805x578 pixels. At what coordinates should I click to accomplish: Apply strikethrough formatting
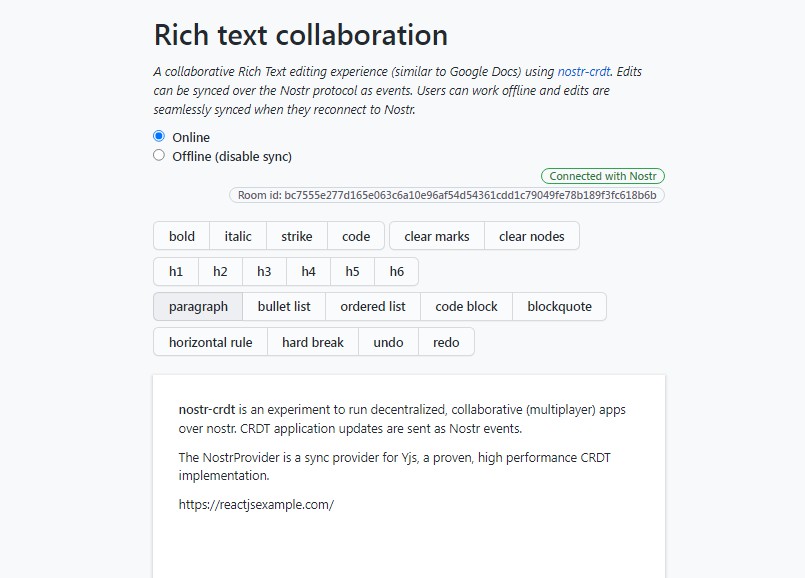[x=296, y=236]
